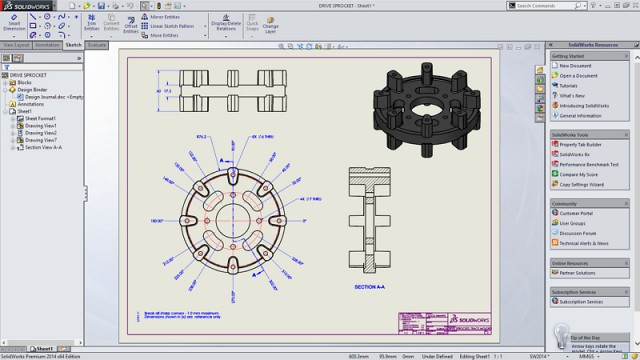Collapse the Getting Started panel section

[x=626, y=56]
